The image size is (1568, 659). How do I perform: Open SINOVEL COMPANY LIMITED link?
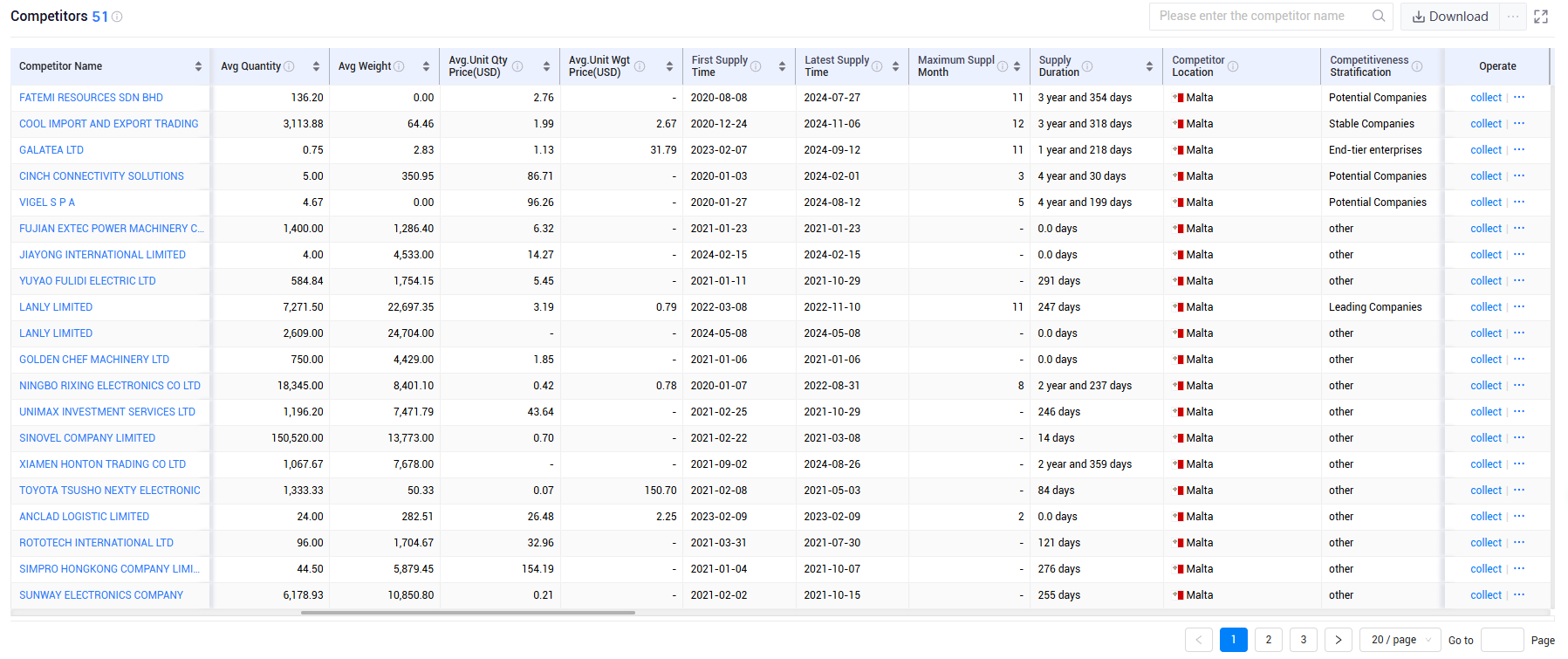[x=87, y=438]
